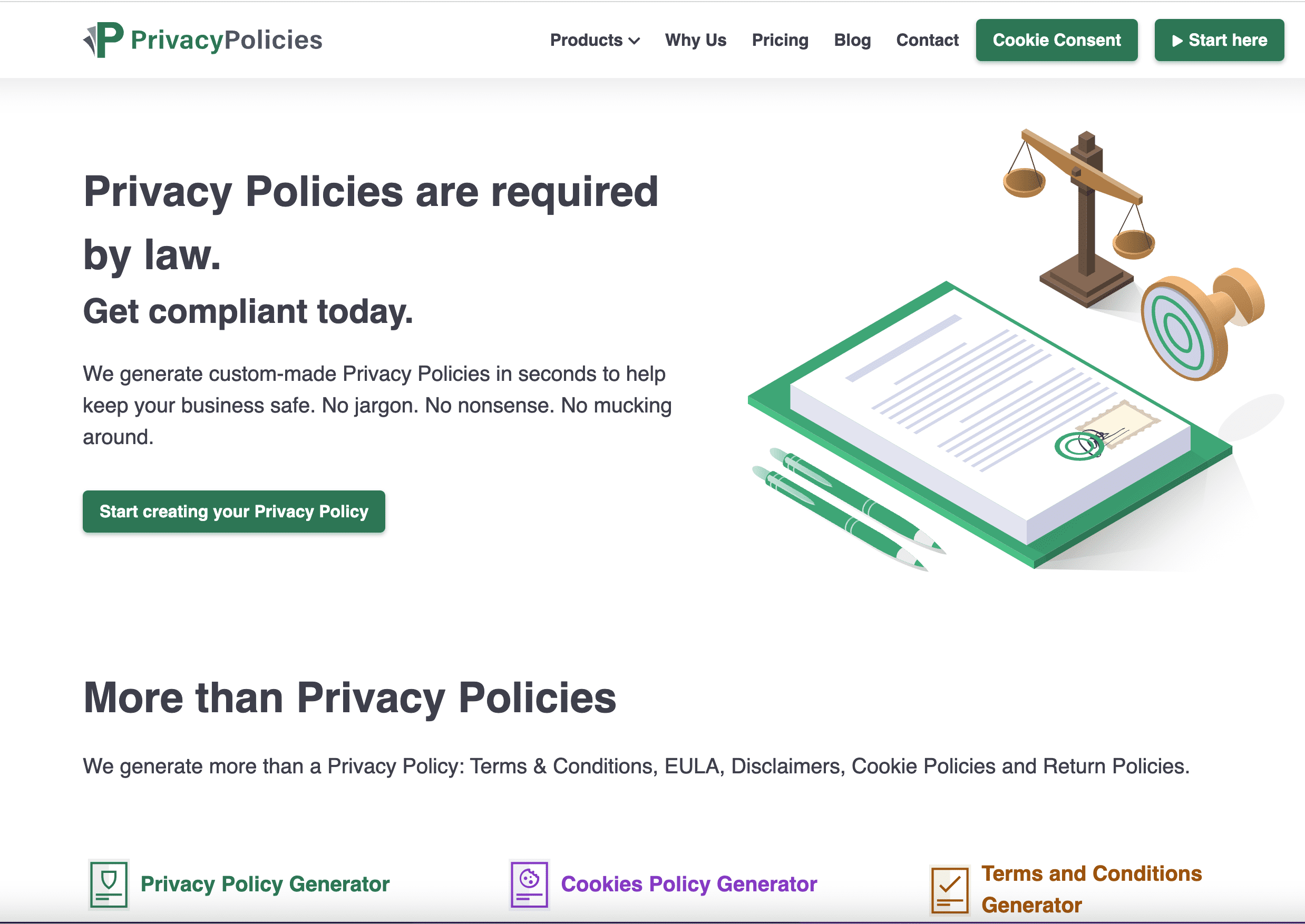Click the scales of justice illustration

[x=1078, y=219]
